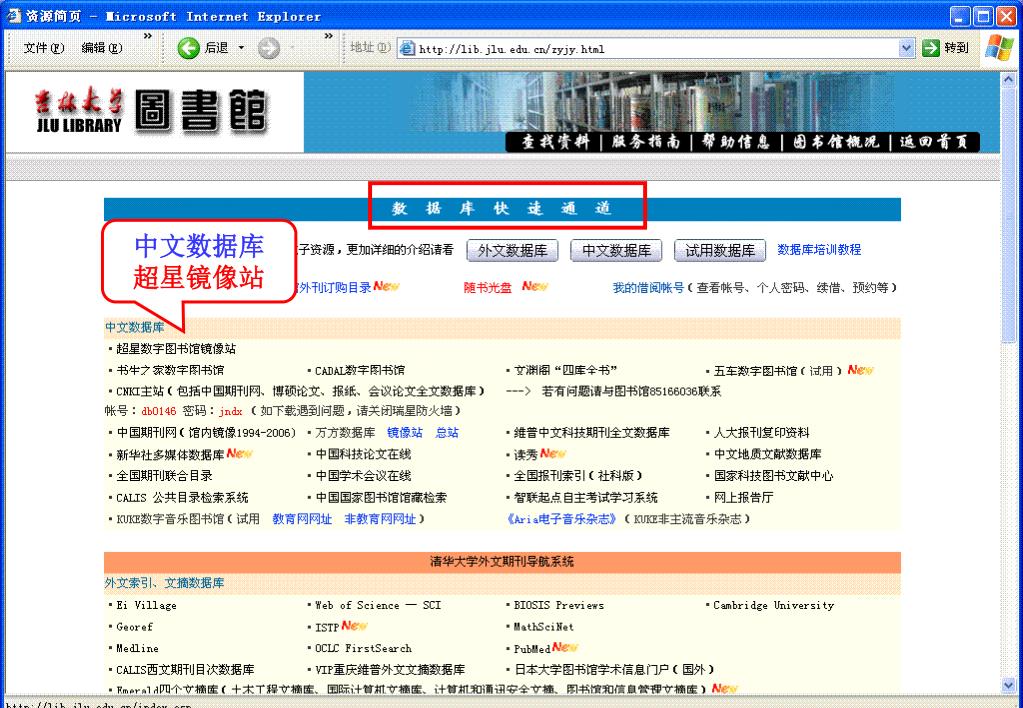This screenshot has width=1023, height=708.
Task: Open 五车数字图书馆 link
Action: [x=755, y=370]
